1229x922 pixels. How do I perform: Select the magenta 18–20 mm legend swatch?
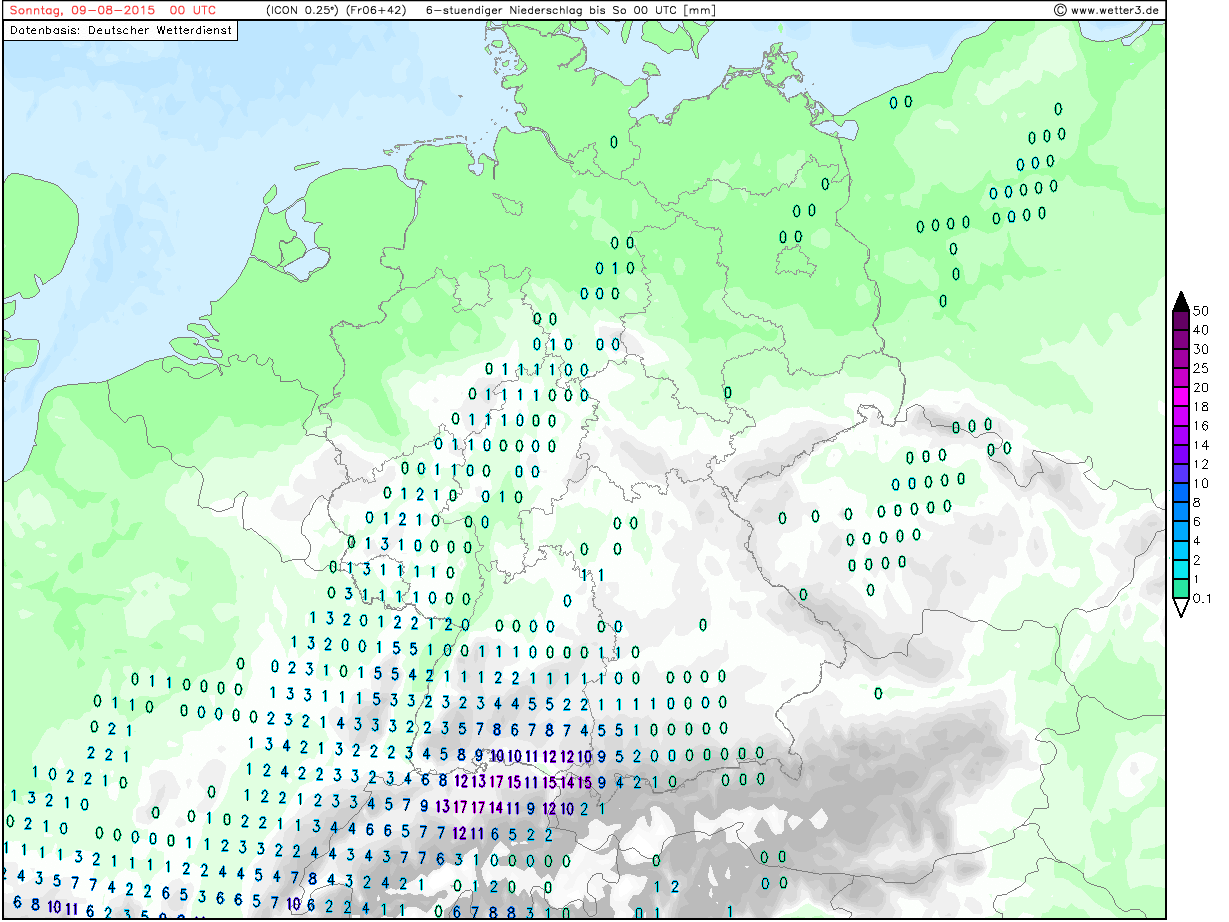pos(1180,397)
